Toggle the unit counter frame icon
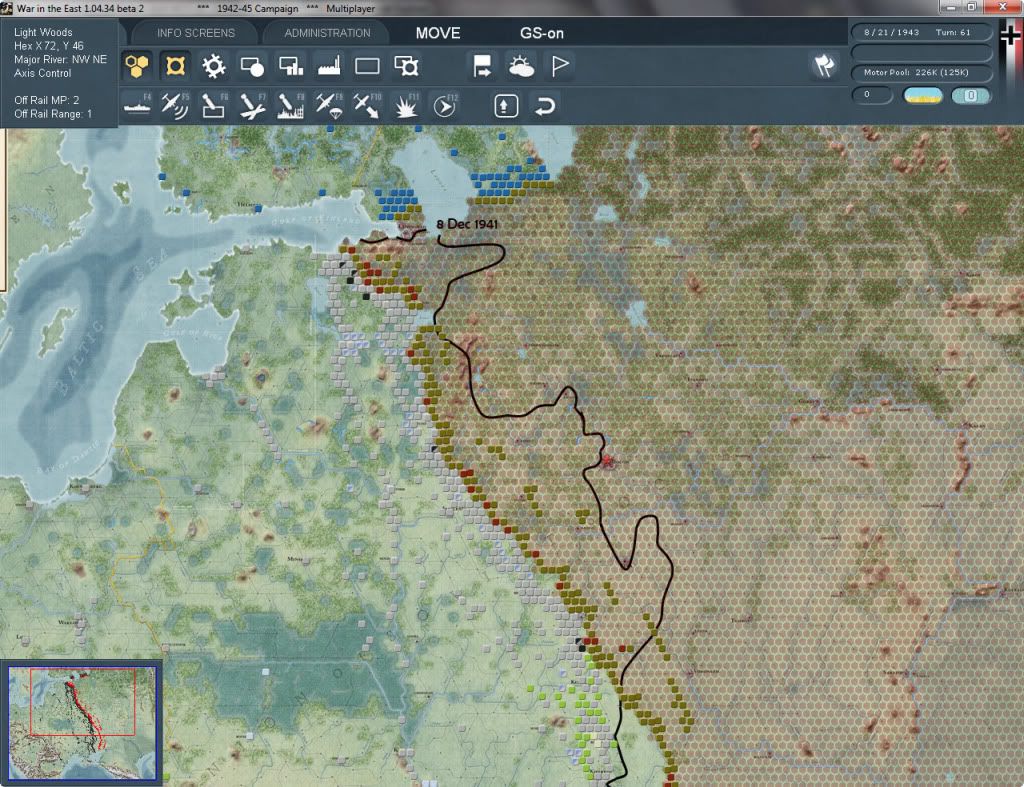 pos(175,66)
